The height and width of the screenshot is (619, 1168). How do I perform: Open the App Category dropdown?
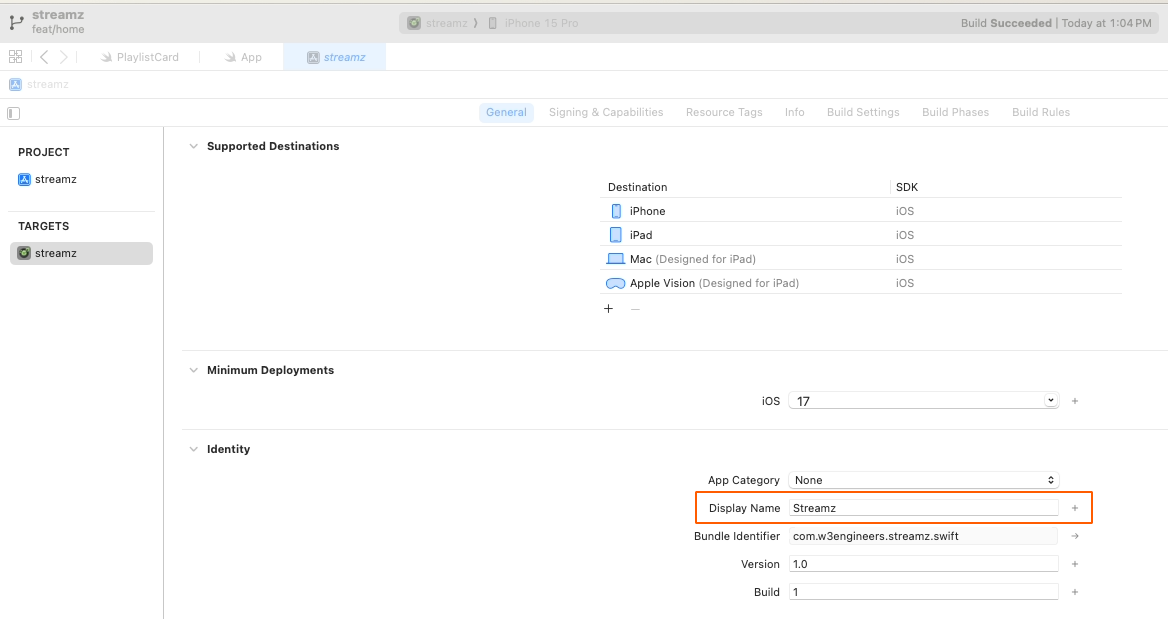[924, 480]
